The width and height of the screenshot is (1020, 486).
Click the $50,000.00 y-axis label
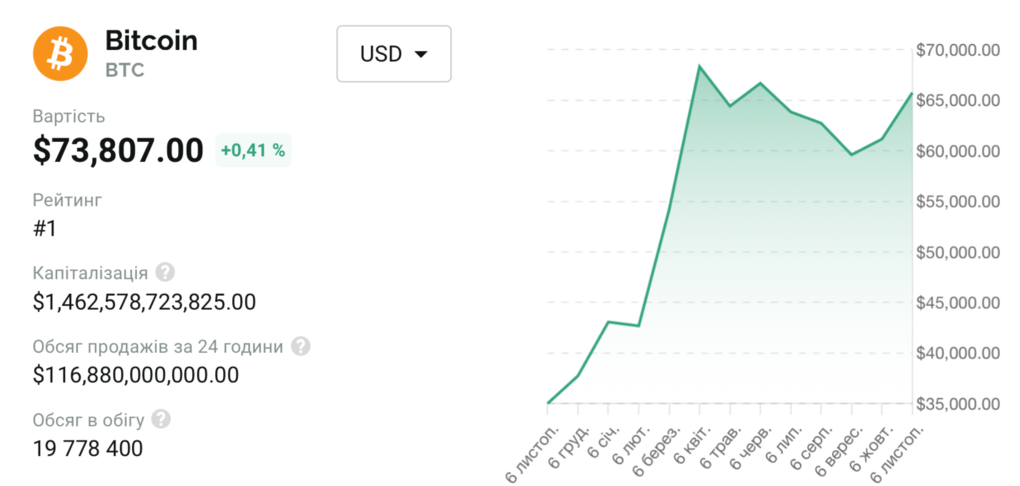(x=957, y=252)
